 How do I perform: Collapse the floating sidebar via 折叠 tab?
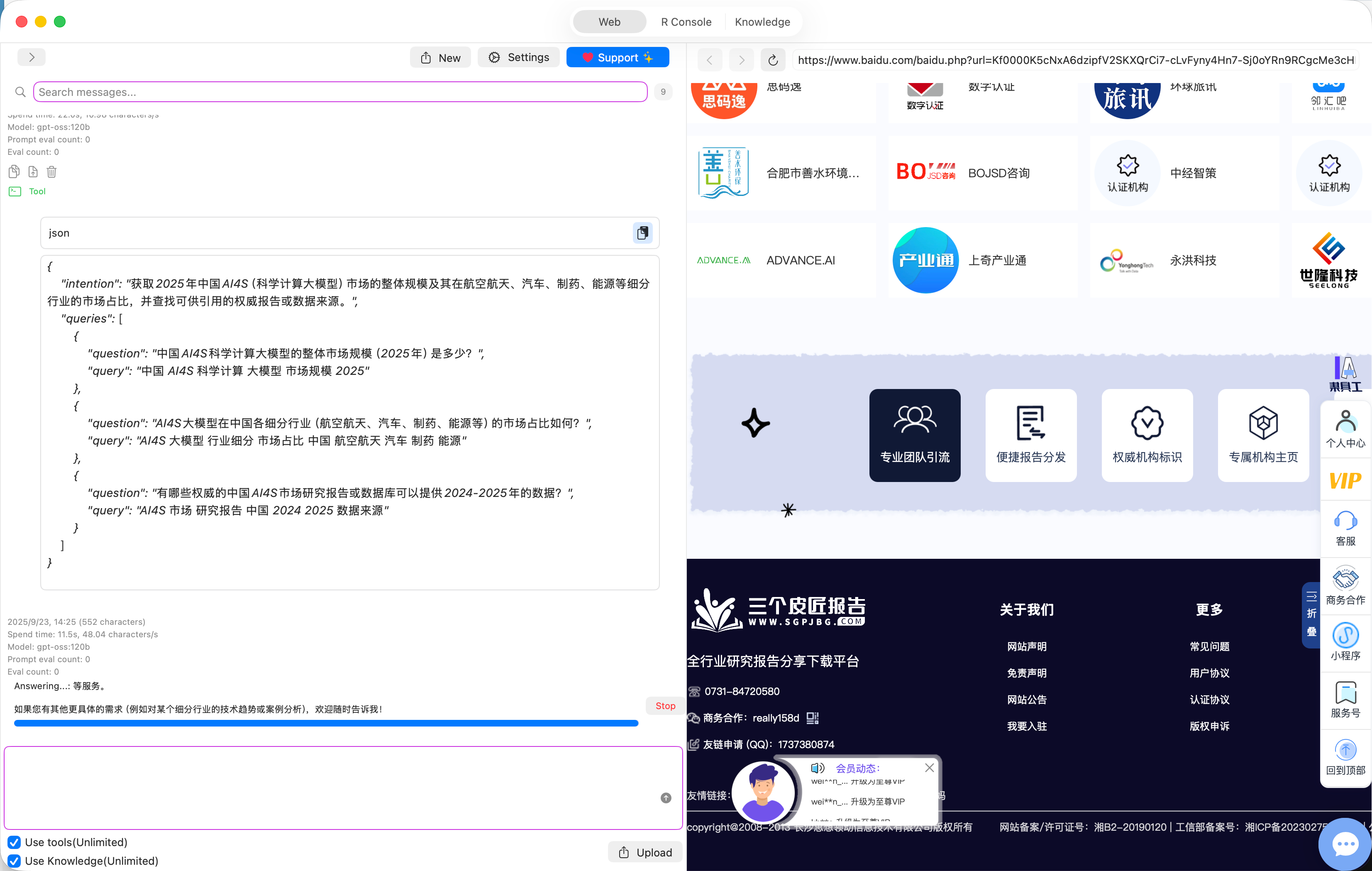coord(1311,614)
